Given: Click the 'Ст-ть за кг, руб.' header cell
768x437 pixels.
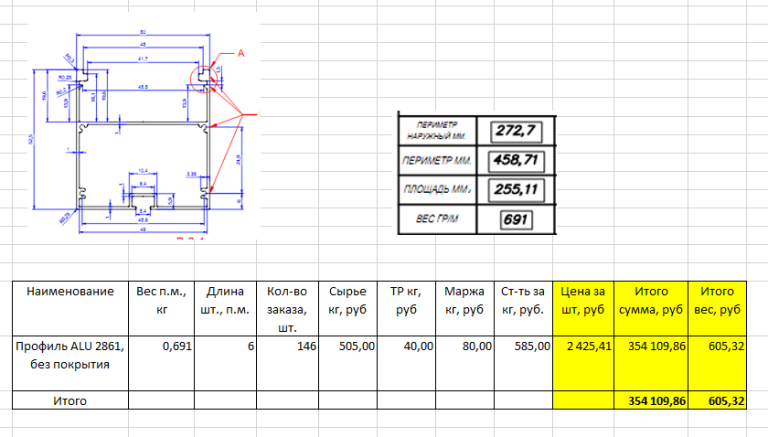Looking at the screenshot, I should (523, 309).
